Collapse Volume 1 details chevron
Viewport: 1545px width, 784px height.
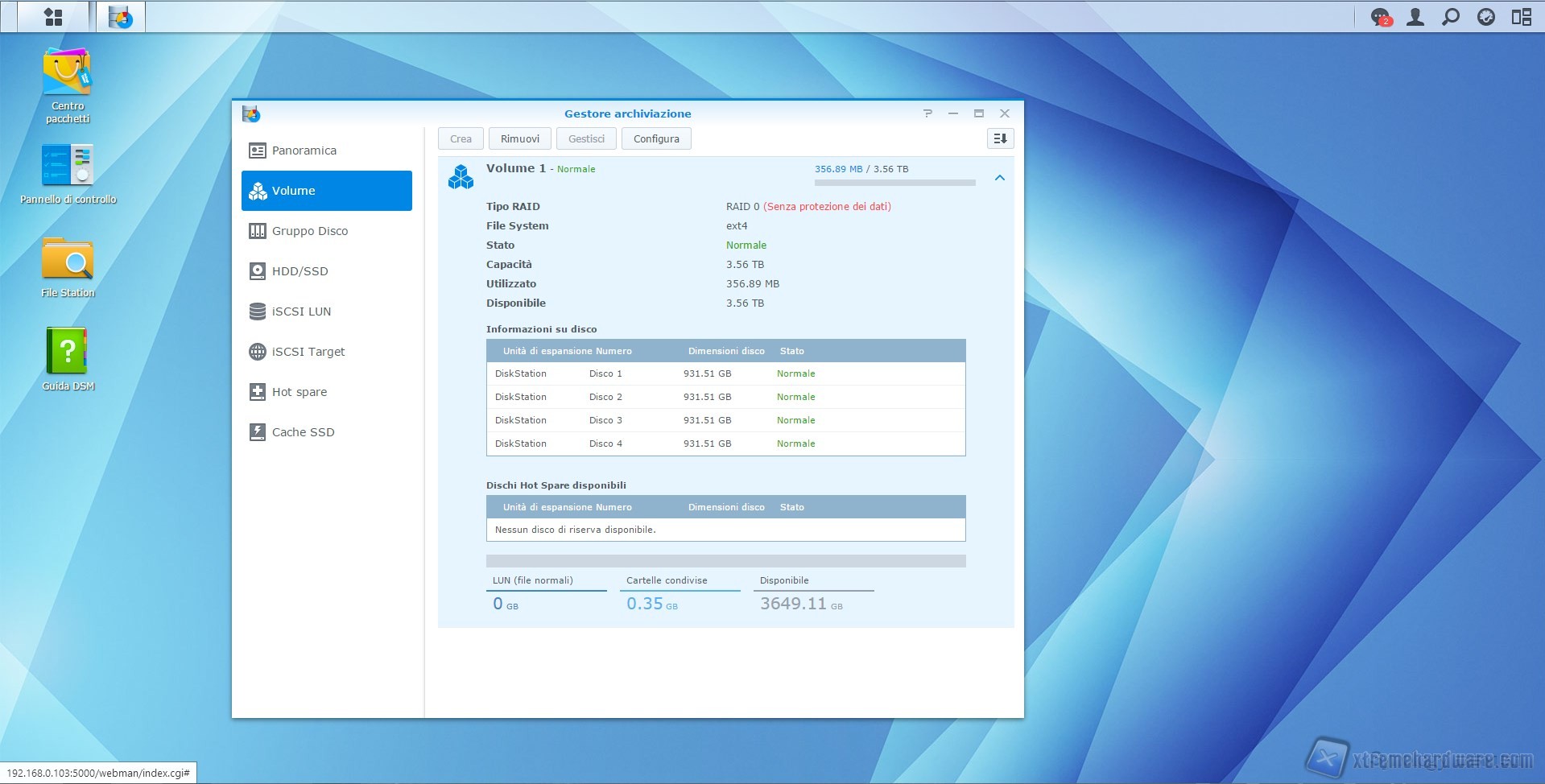pos(999,178)
